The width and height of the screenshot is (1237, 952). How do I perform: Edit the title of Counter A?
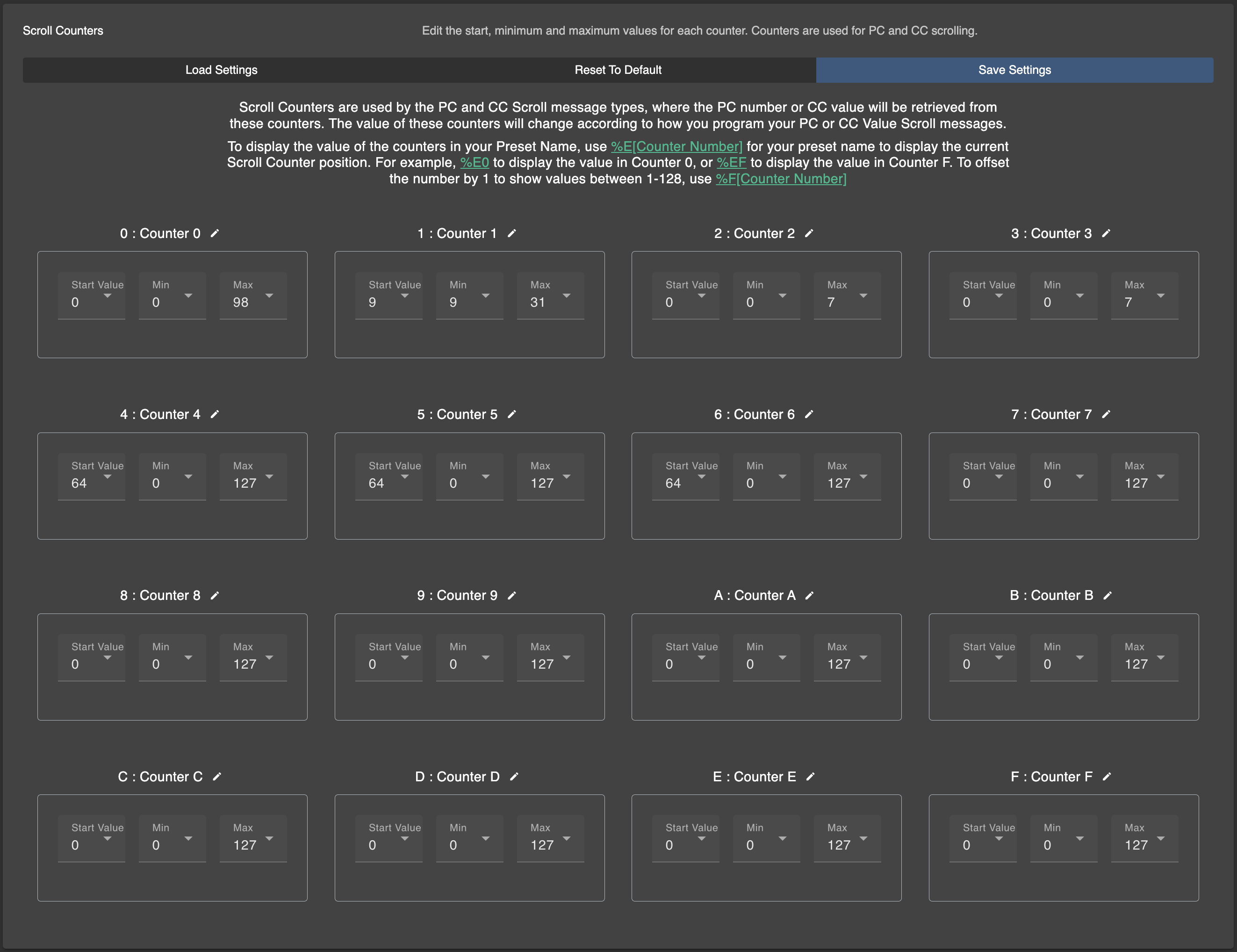click(x=810, y=595)
